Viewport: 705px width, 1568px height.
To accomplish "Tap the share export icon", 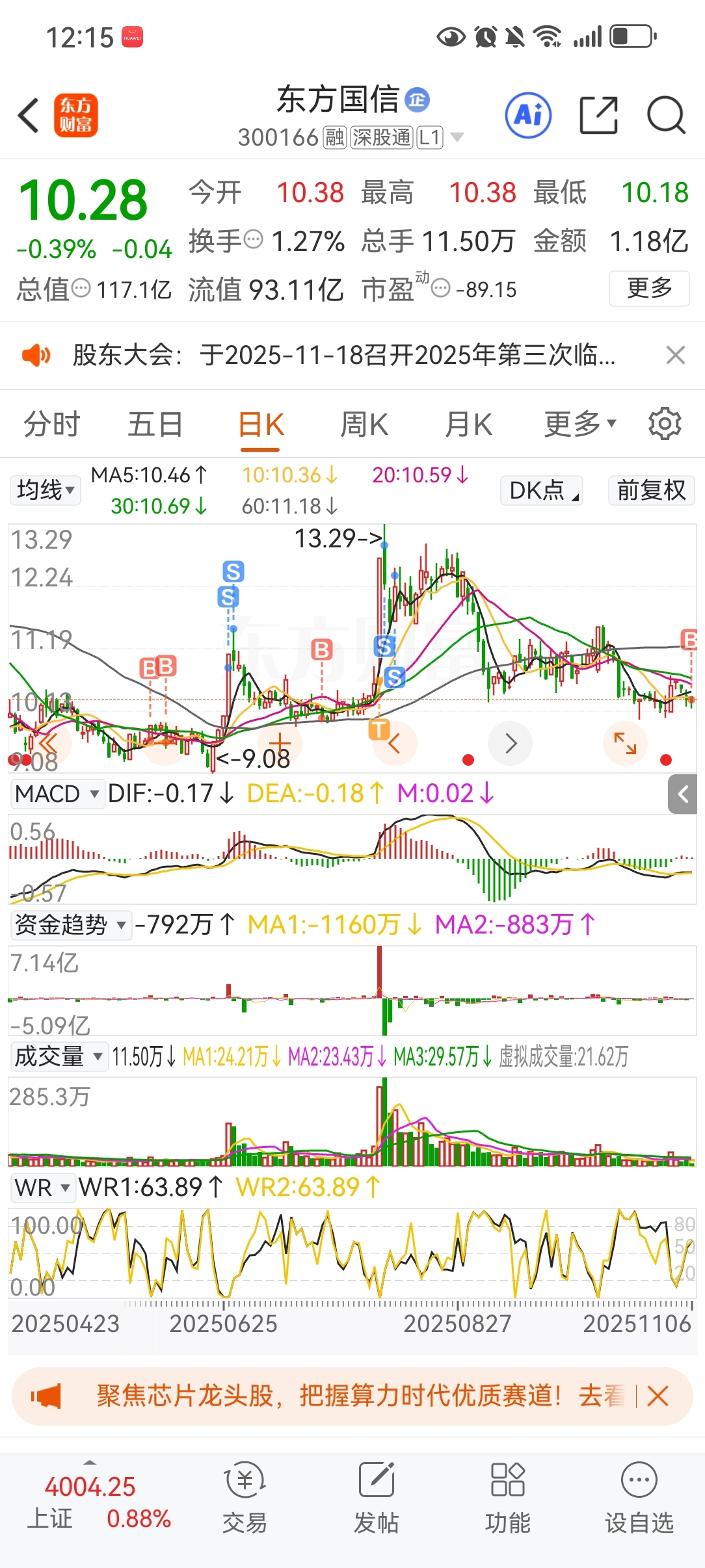I will 598,116.
